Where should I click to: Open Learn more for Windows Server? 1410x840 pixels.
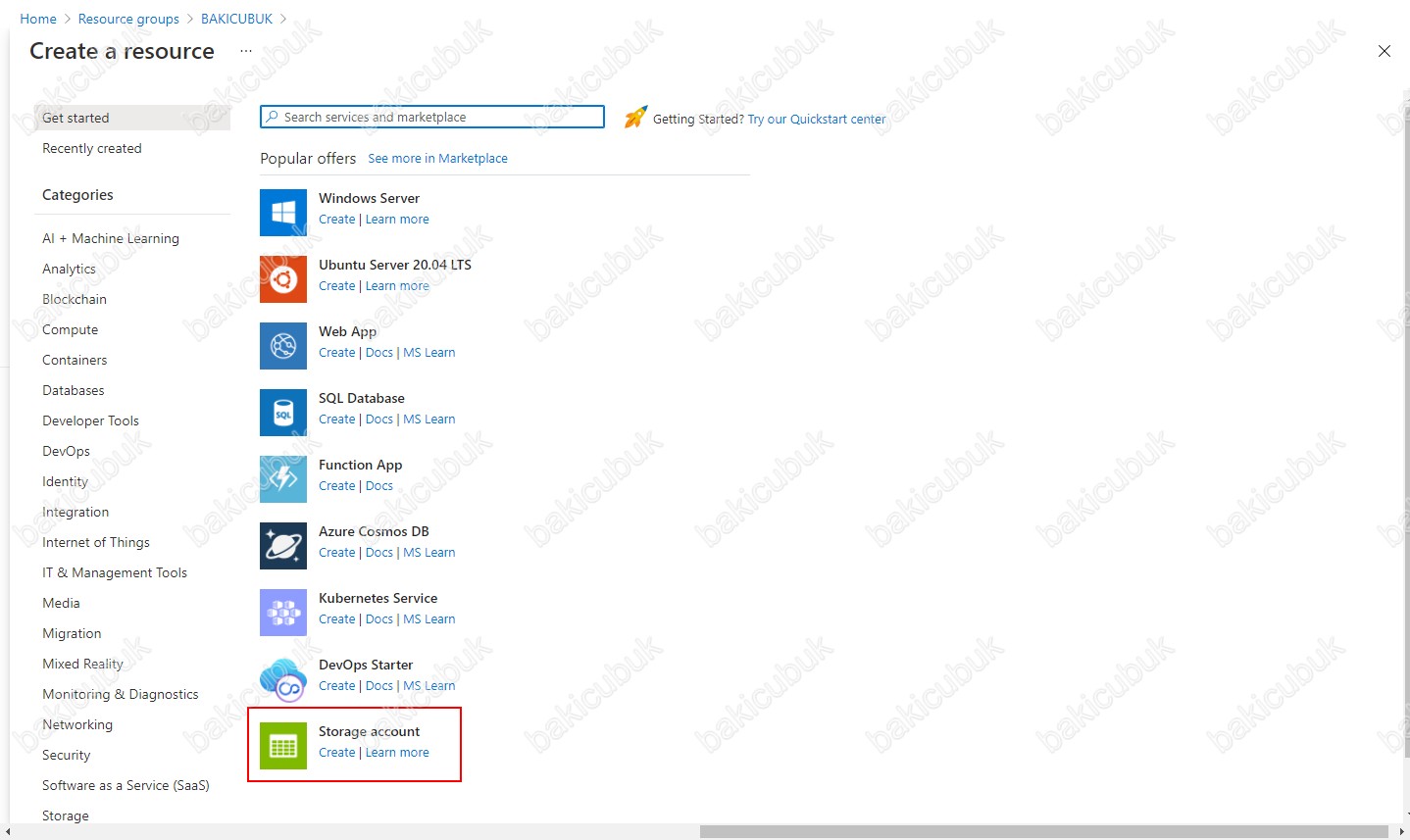point(397,220)
